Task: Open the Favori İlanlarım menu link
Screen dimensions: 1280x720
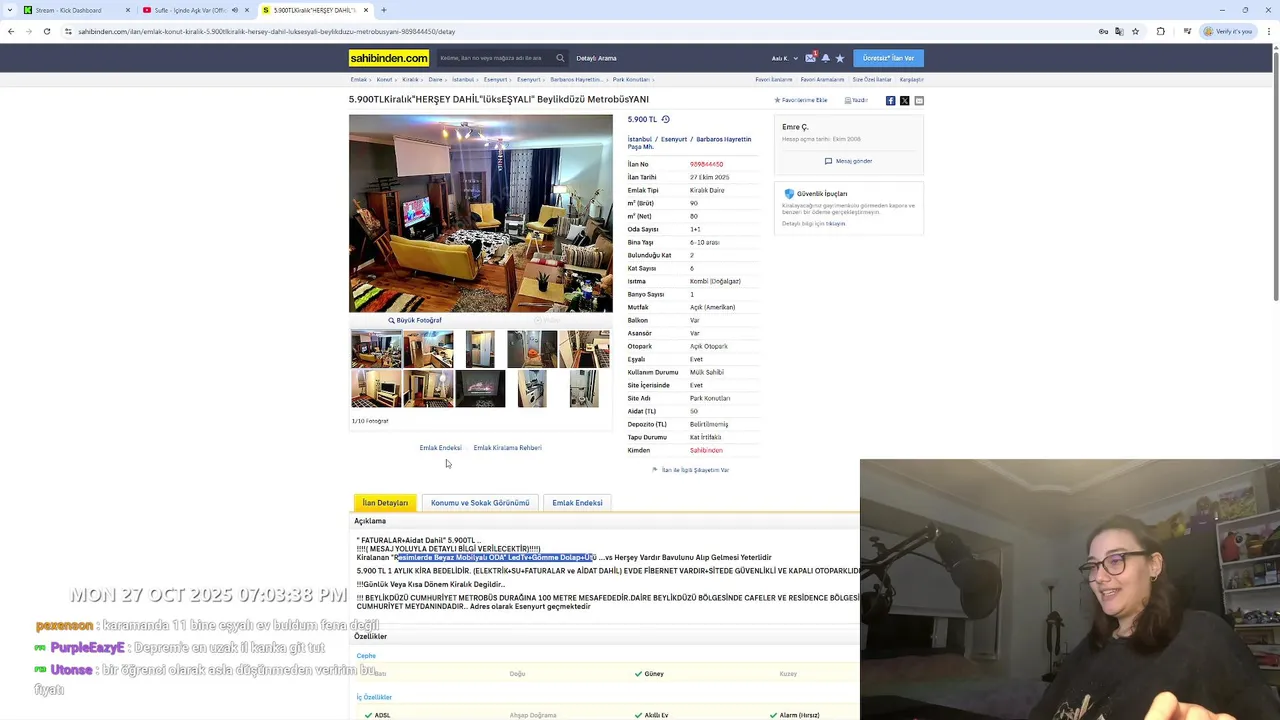Action: (x=774, y=80)
